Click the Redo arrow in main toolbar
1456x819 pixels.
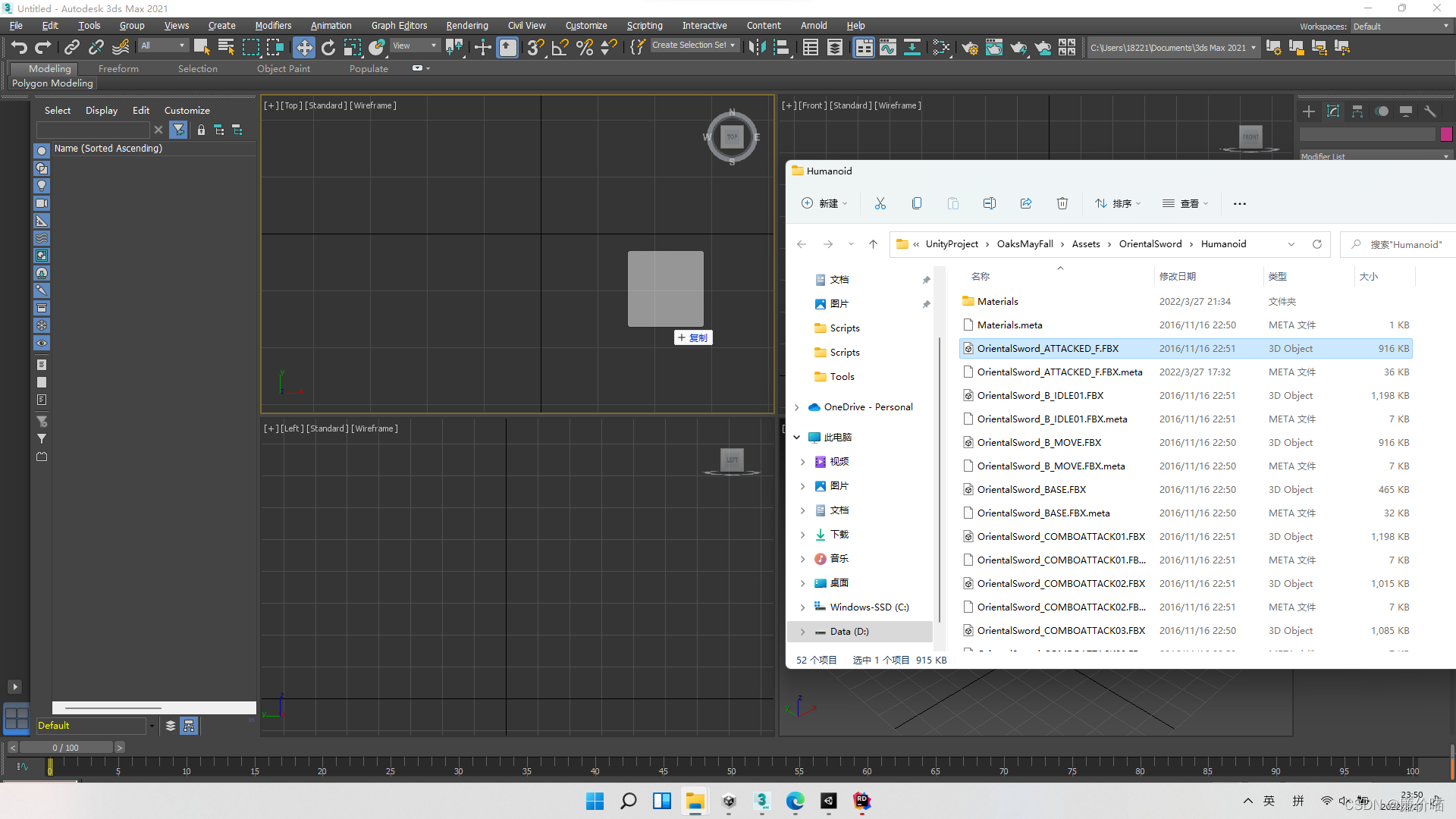point(43,47)
